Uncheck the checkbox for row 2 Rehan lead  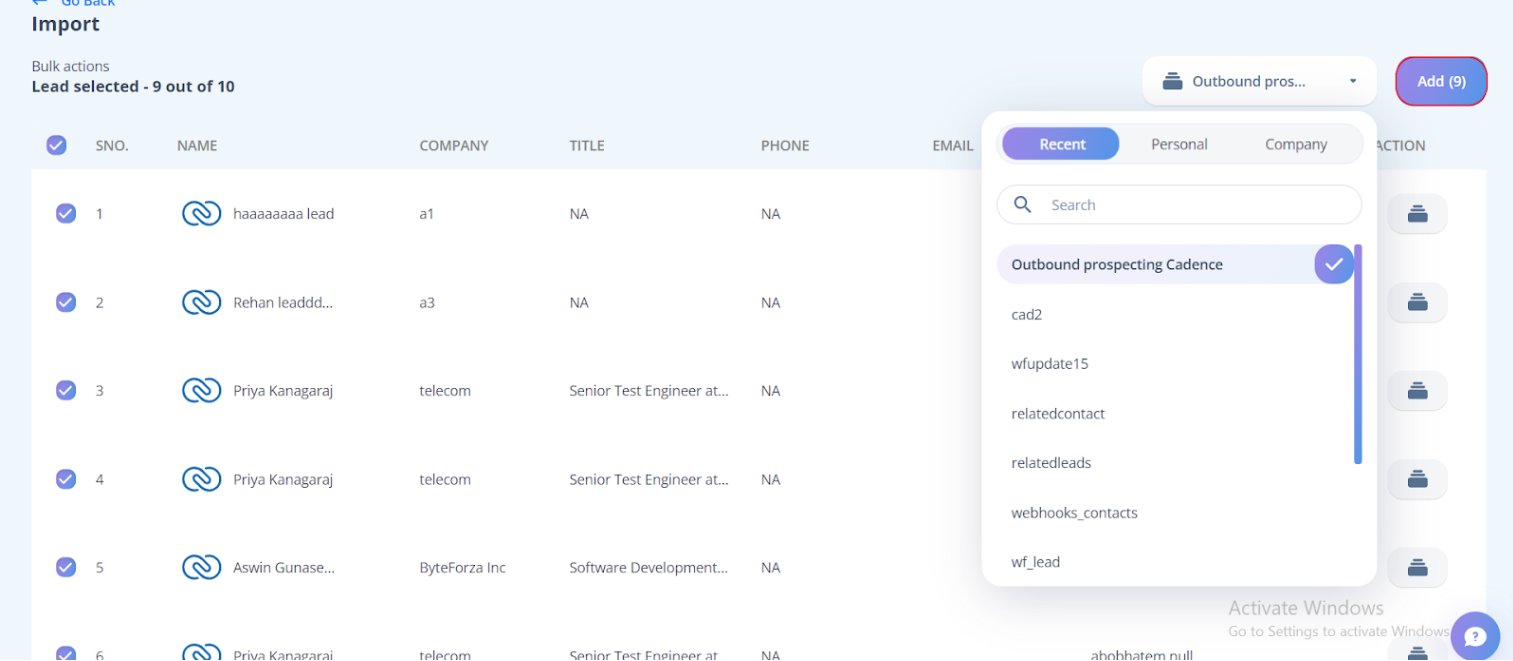(66, 302)
